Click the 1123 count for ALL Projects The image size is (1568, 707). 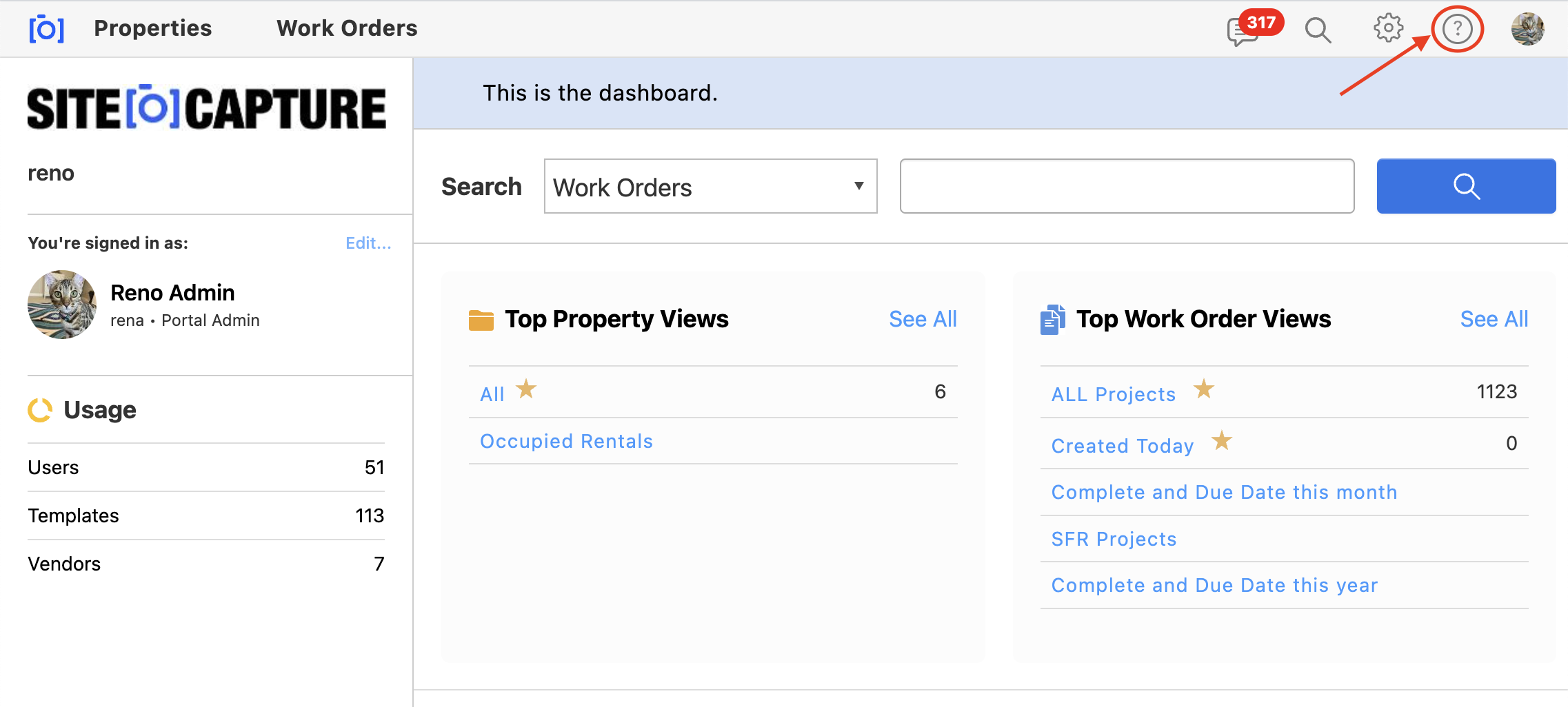coord(1496,391)
